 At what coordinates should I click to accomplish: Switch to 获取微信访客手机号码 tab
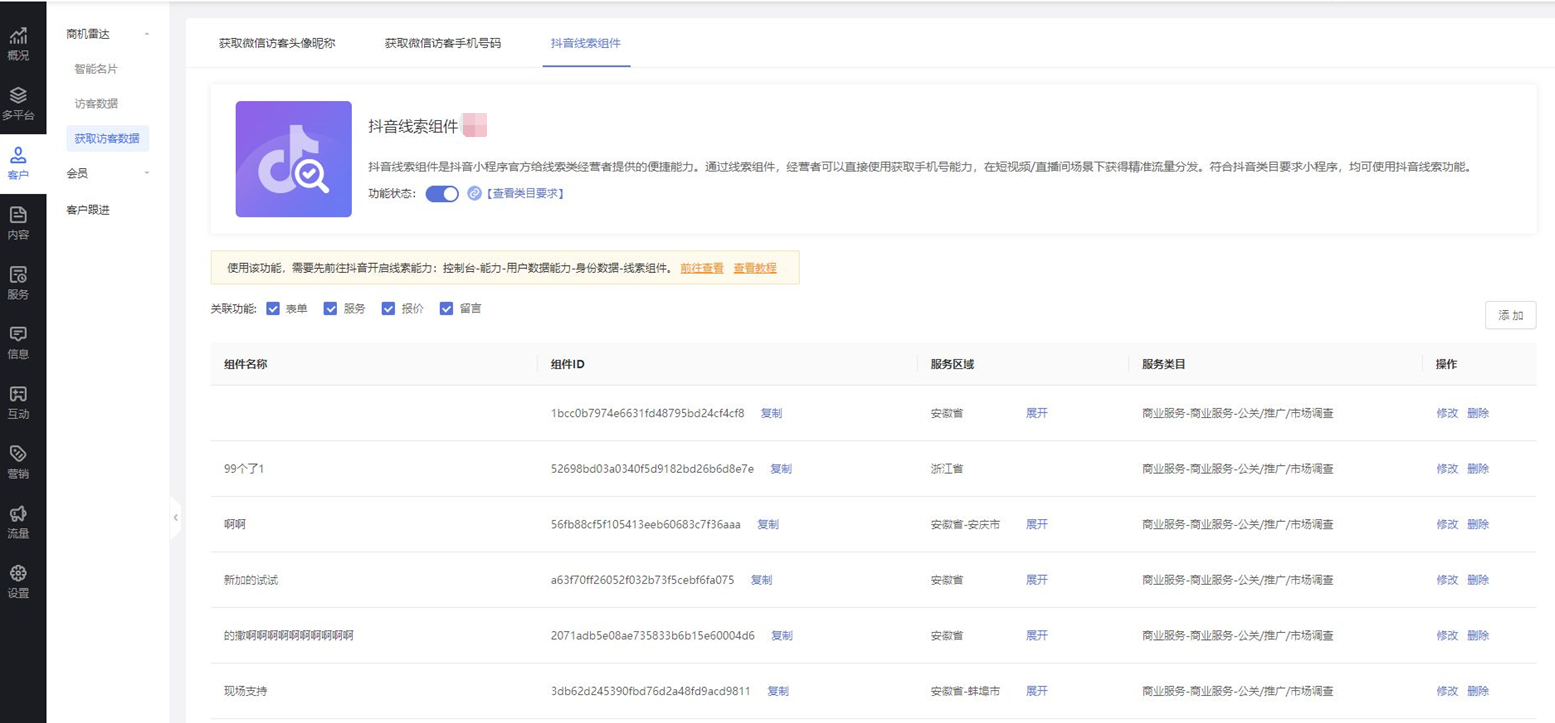(x=443, y=44)
